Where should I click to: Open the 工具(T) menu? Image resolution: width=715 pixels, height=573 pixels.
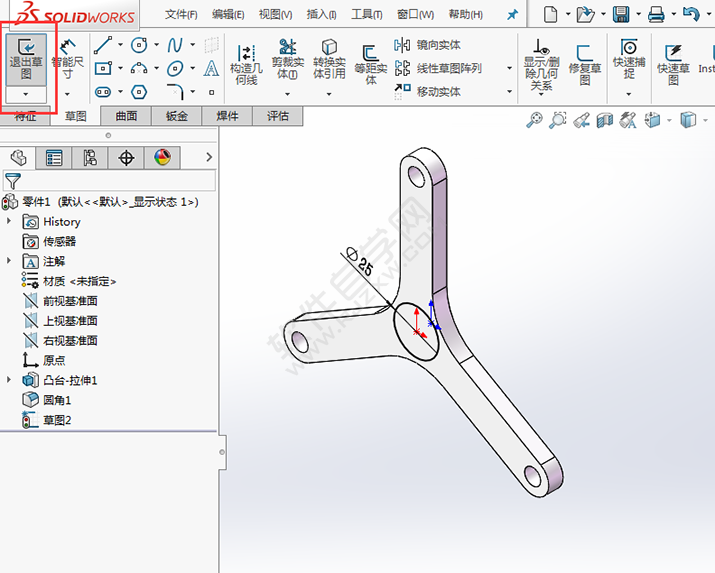click(x=367, y=15)
